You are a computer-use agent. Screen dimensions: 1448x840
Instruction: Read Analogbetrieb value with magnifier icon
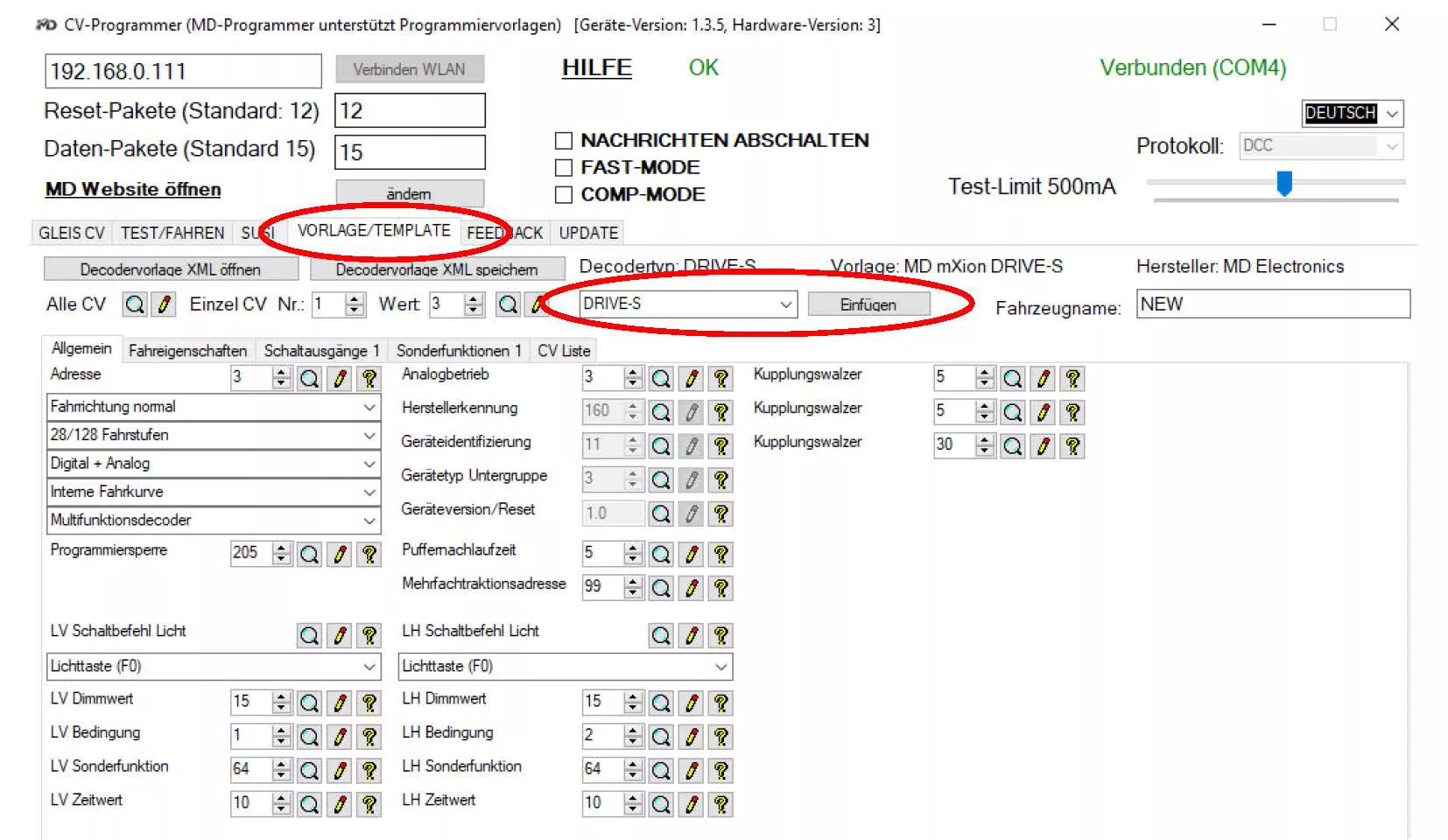point(661,379)
